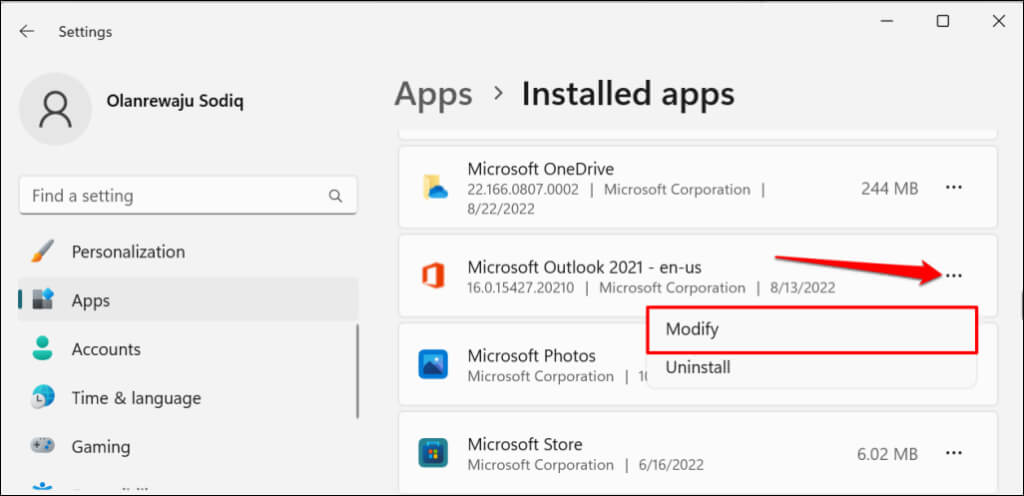Click the Microsoft Photos app icon

coord(434,365)
